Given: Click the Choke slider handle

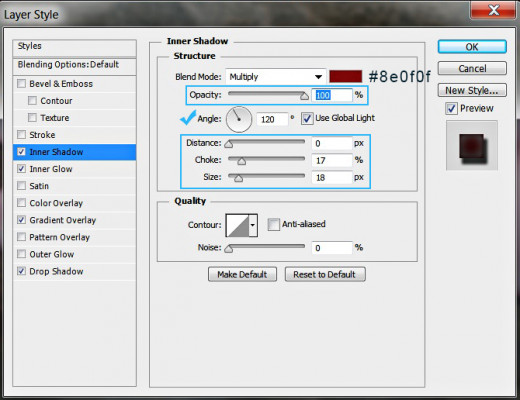Looking at the screenshot, I should (242, 162).
